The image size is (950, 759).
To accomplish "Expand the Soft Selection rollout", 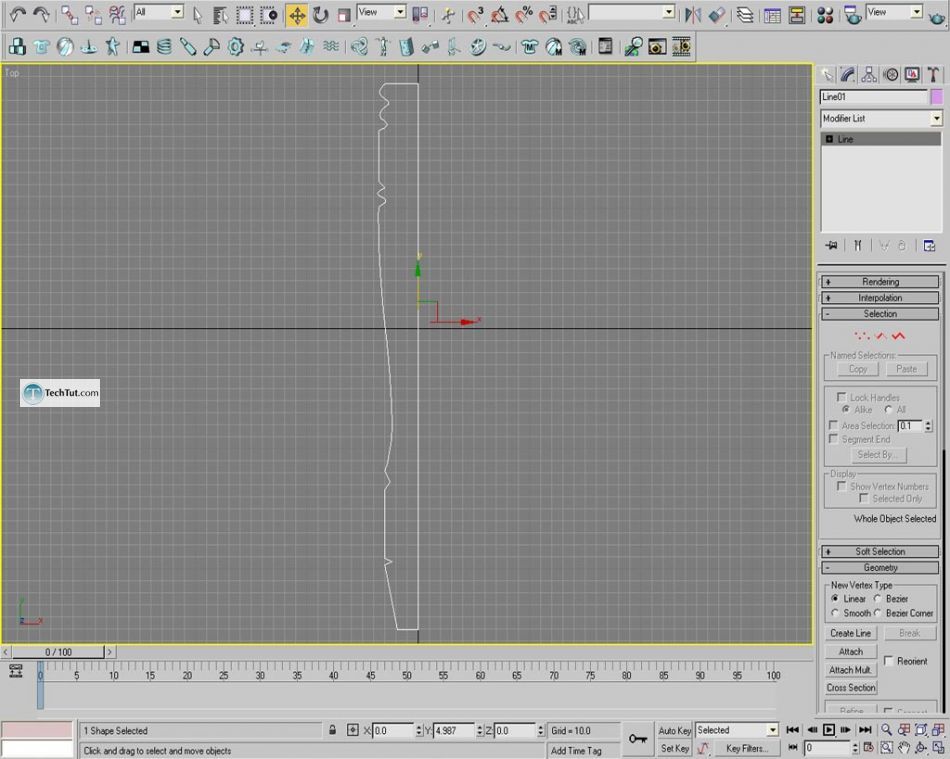I will click(880, 551).
